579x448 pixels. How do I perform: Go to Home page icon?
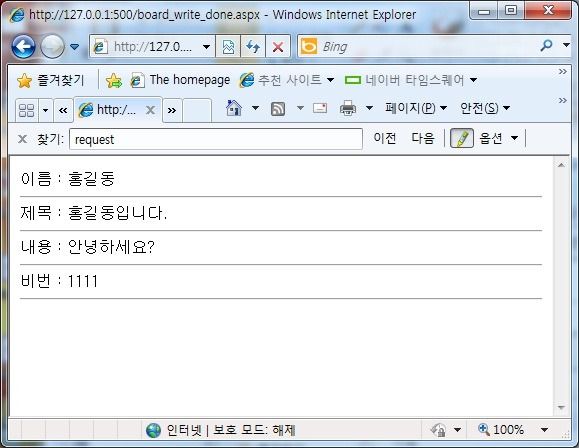[233, 108]
